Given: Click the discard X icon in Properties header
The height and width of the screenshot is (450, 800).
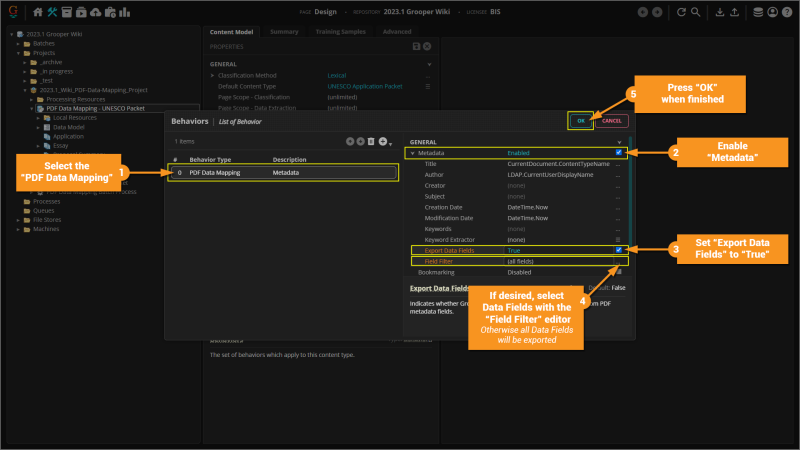Looking at the screenshot, I should 427,46.
